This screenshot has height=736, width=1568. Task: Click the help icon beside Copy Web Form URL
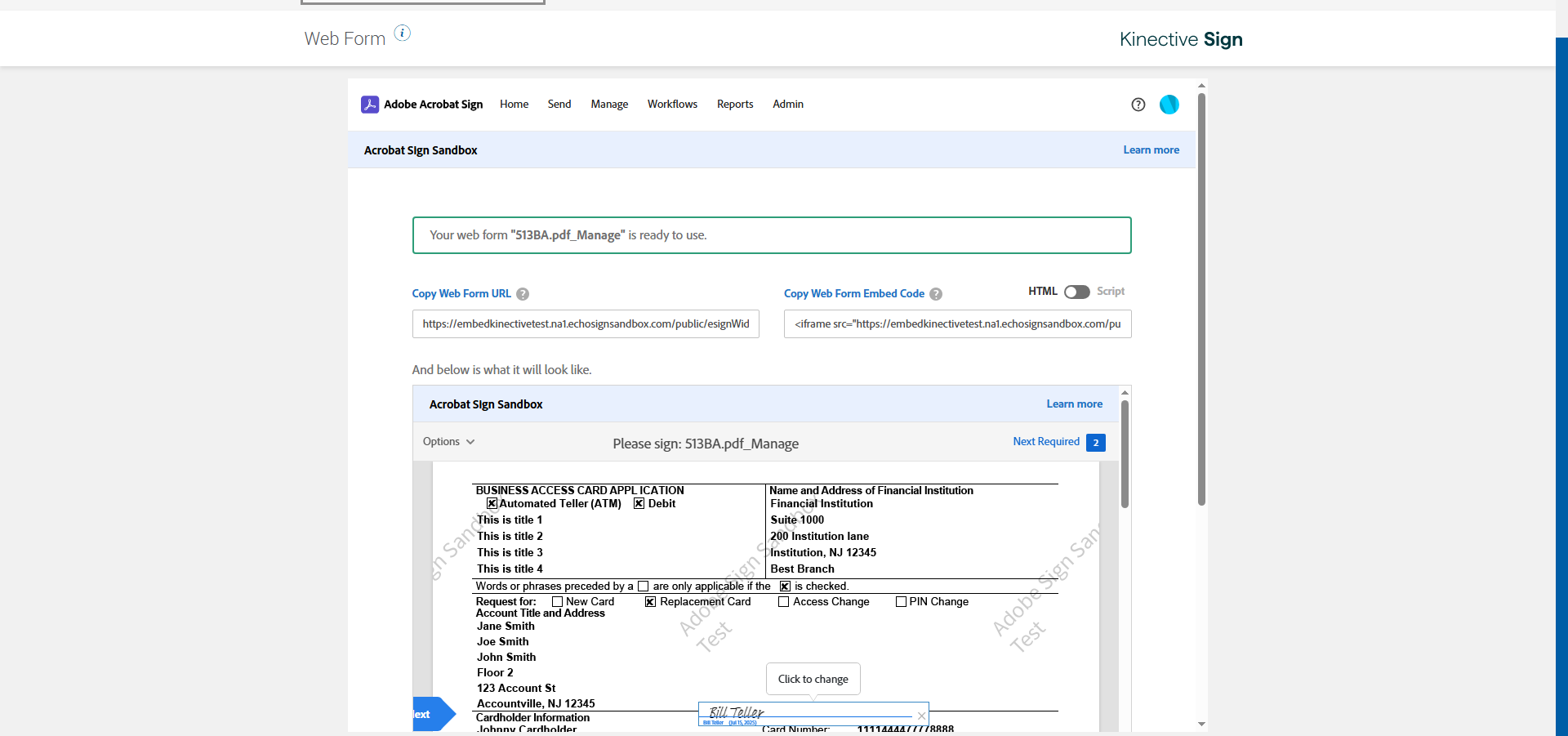(x=523, y=294)
